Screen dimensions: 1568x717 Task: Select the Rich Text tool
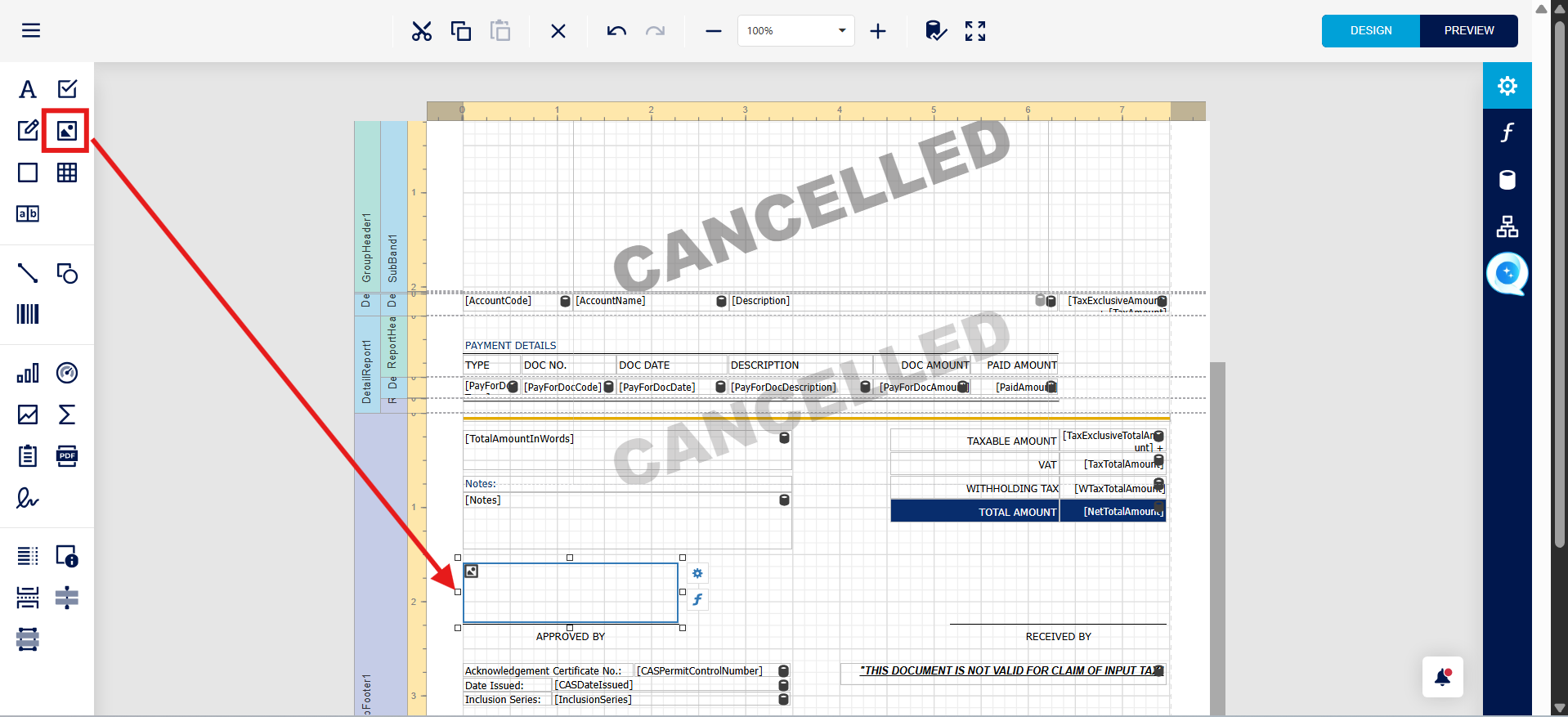tap(28, 130)
